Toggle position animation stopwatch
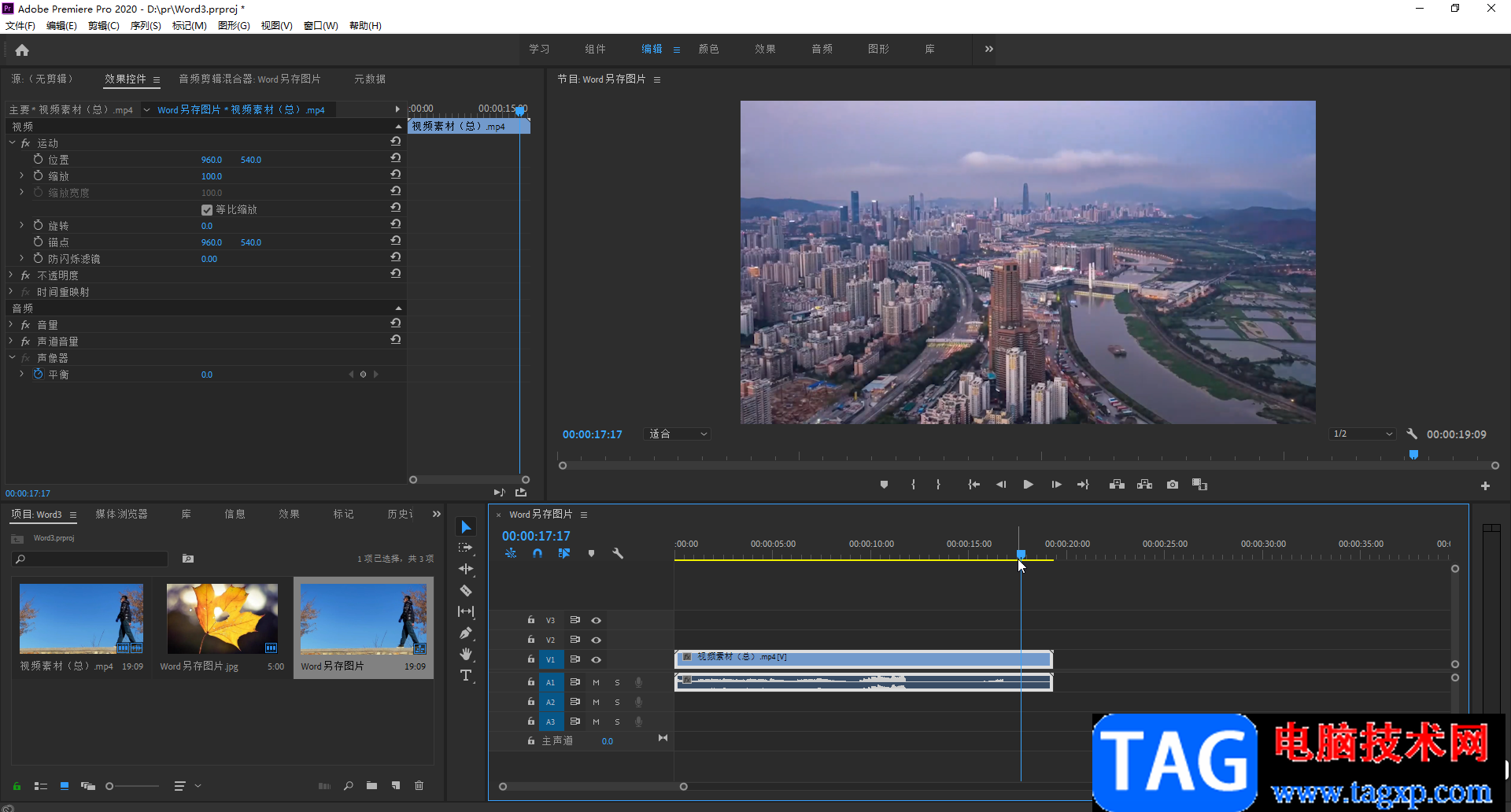 pyautogui.click(x=38, y=159)
